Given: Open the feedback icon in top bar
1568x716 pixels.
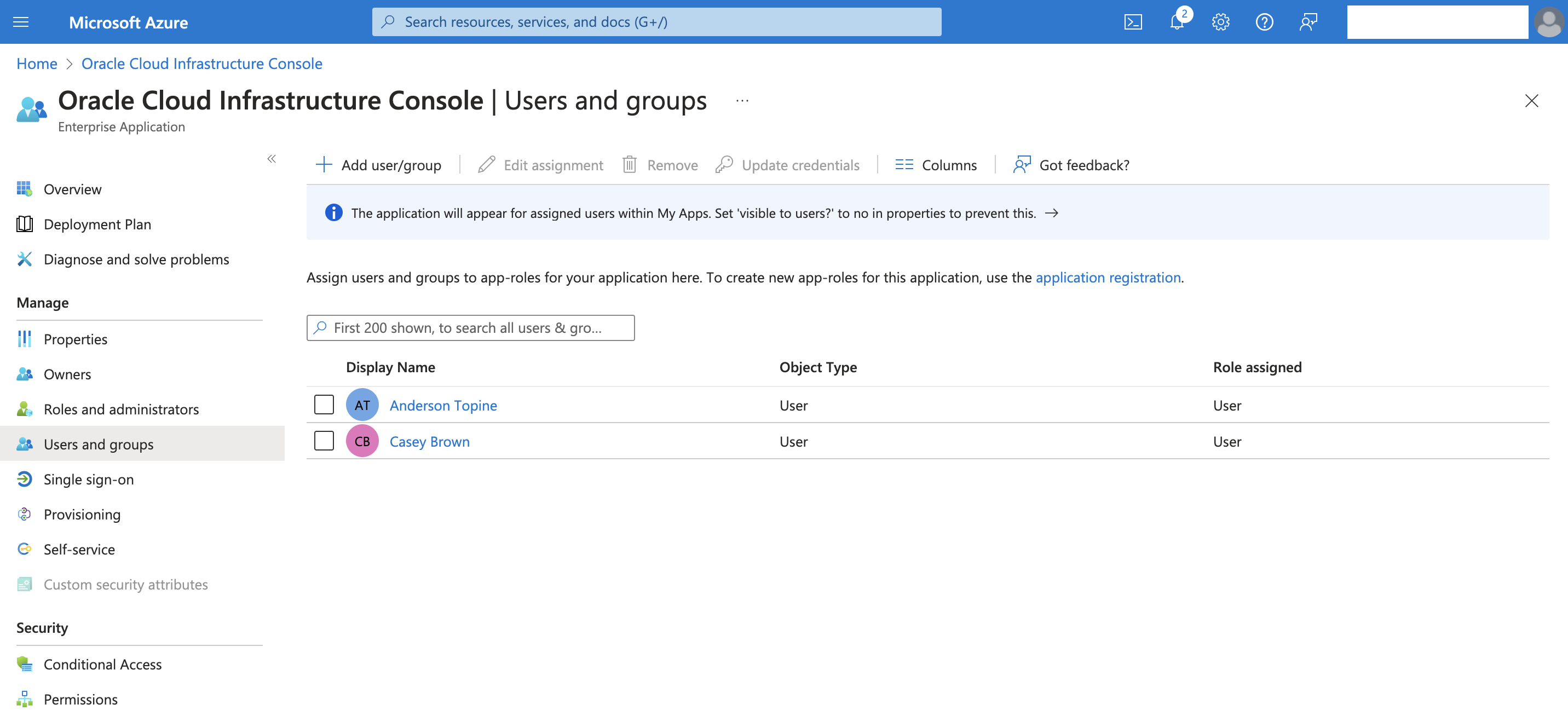Looking at the screenshot, I should pyautogui.click(x=1307, y=21).
